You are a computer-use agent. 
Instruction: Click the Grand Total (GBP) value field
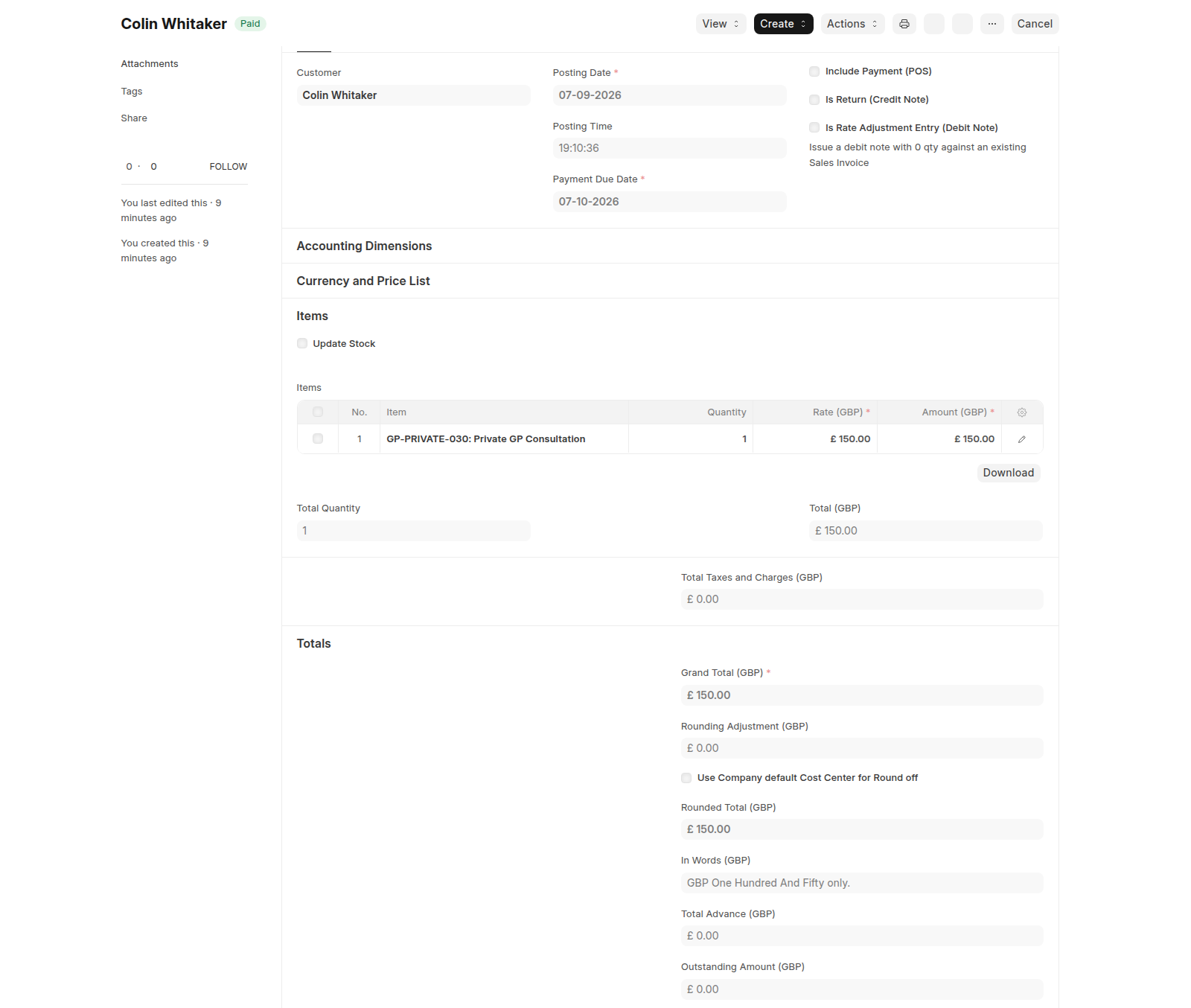[x=862, y=695]
